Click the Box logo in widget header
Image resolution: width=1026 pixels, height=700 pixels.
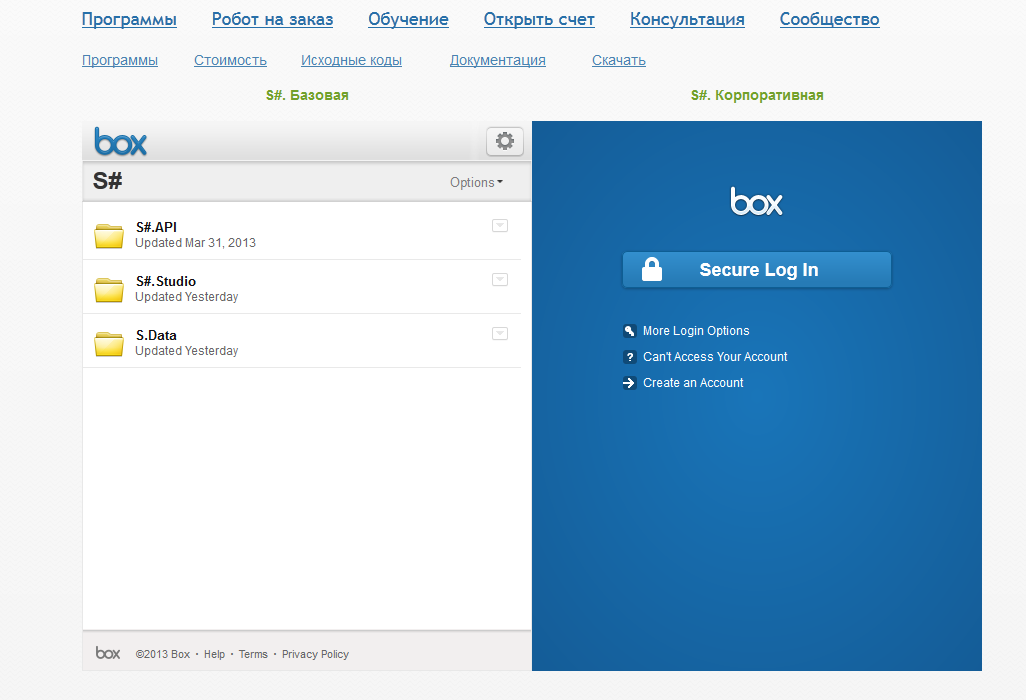pyautogui.click(x=121, y=142)
